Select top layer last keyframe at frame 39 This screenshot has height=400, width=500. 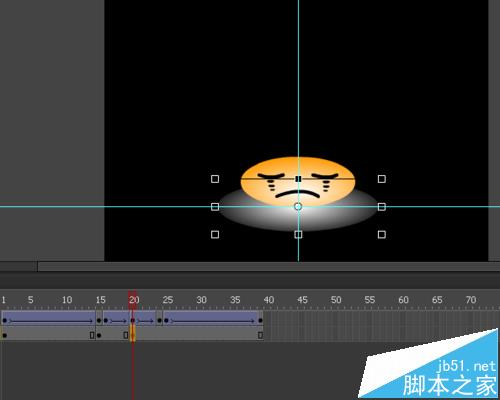[260, 320]
